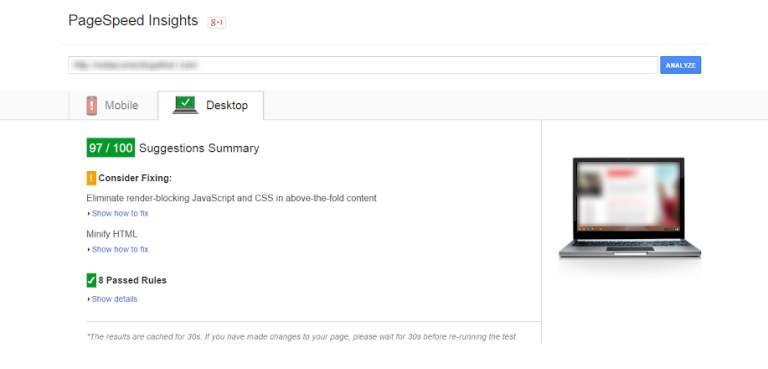Viewport: 768px width, 369px height.
Task: Click the green 97 / 100 score badge
Action: point(111,148)
